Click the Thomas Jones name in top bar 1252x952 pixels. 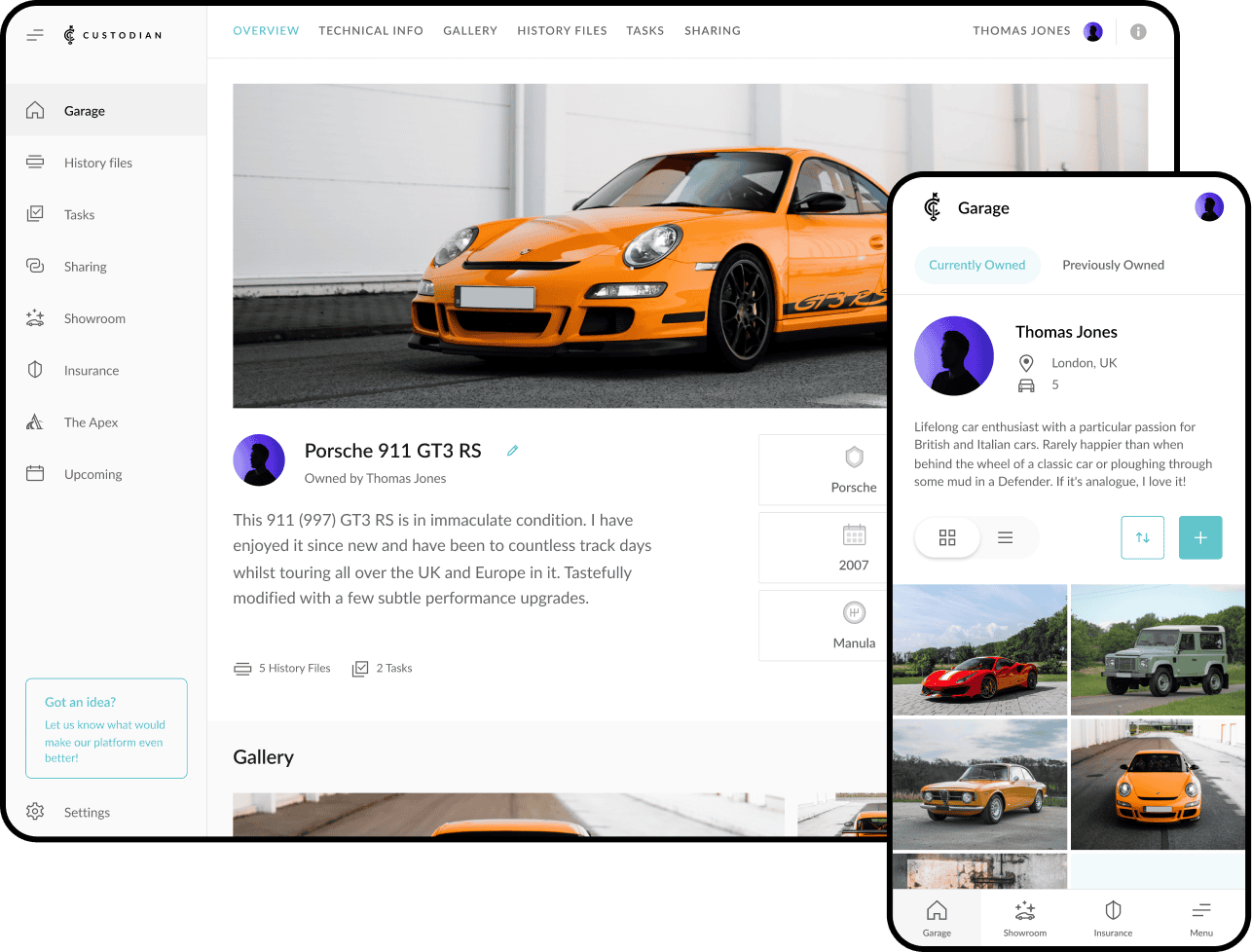coord(1021,31)
